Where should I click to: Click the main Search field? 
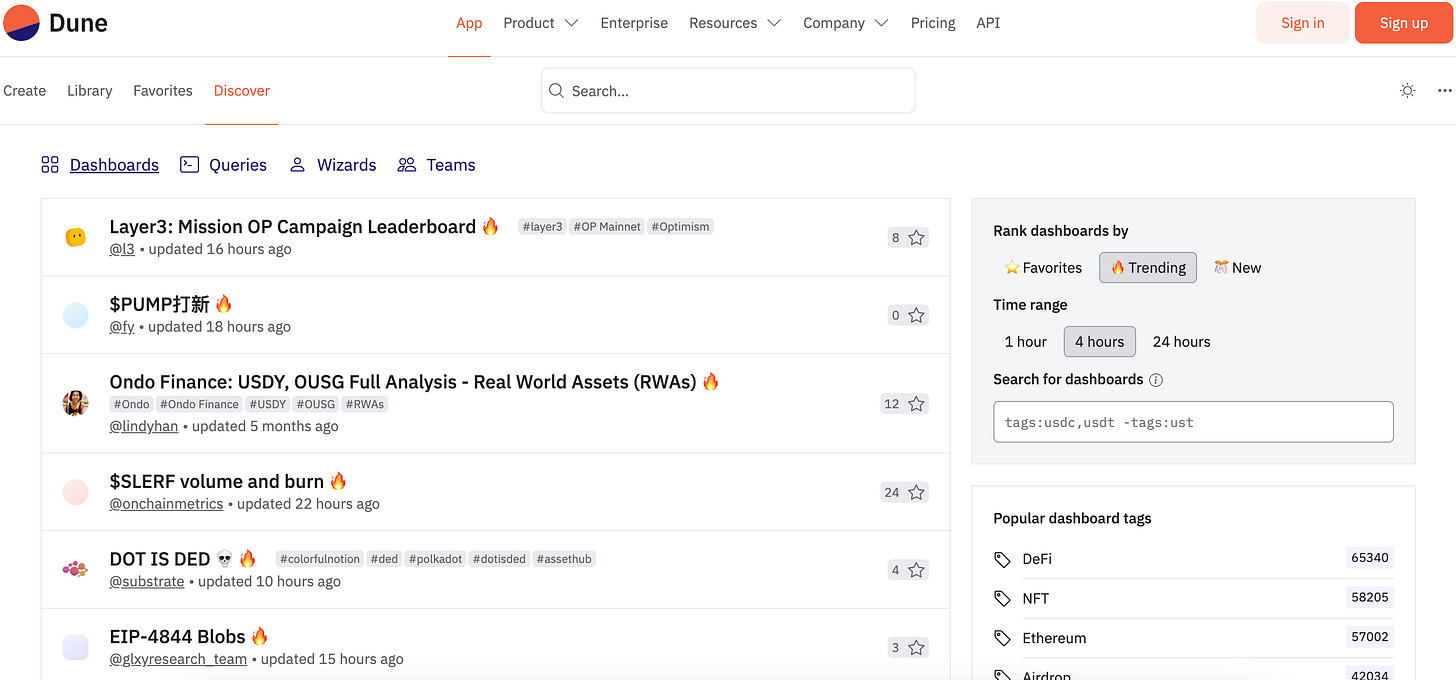[728, 91]
